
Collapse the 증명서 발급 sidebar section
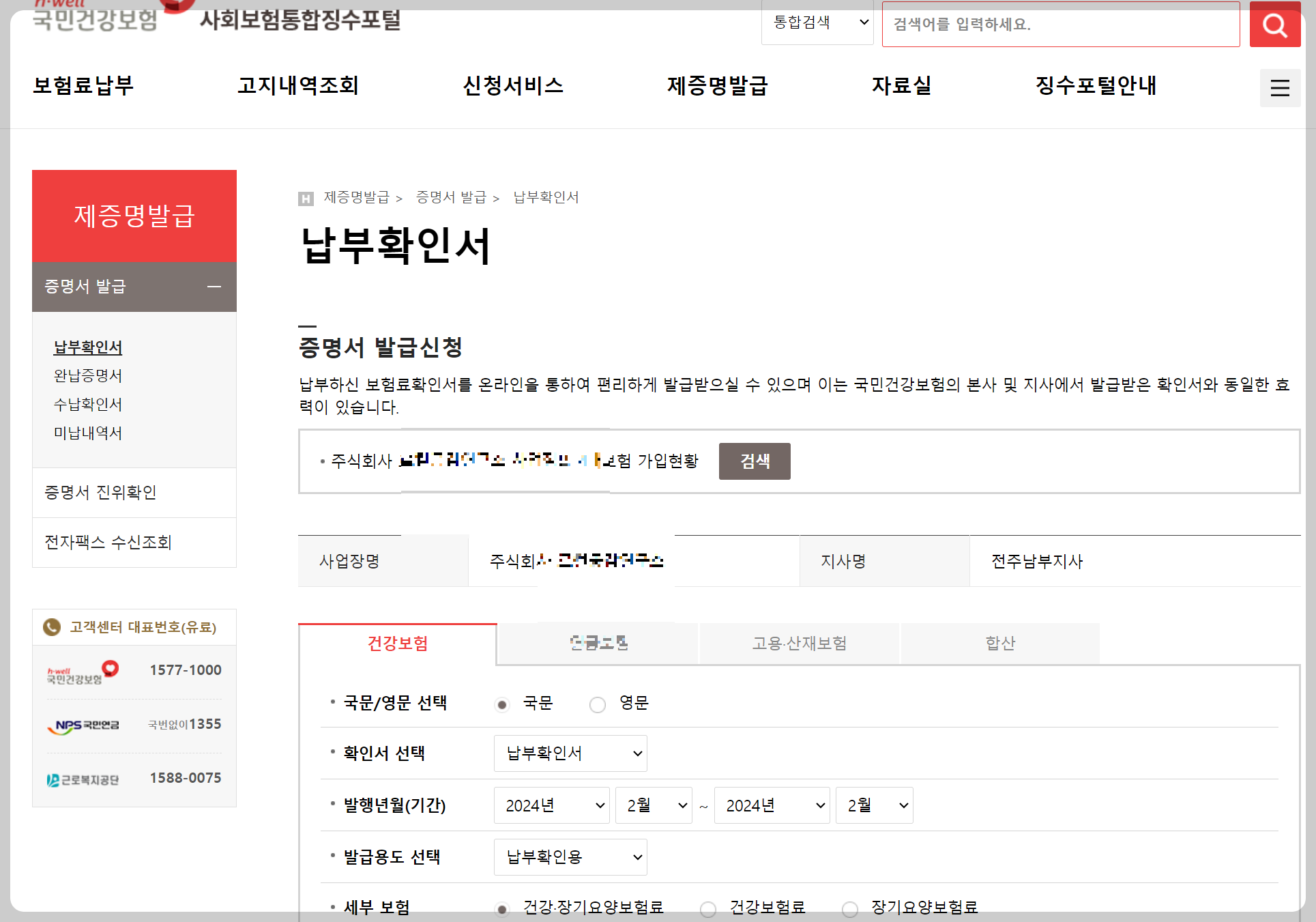214,287
